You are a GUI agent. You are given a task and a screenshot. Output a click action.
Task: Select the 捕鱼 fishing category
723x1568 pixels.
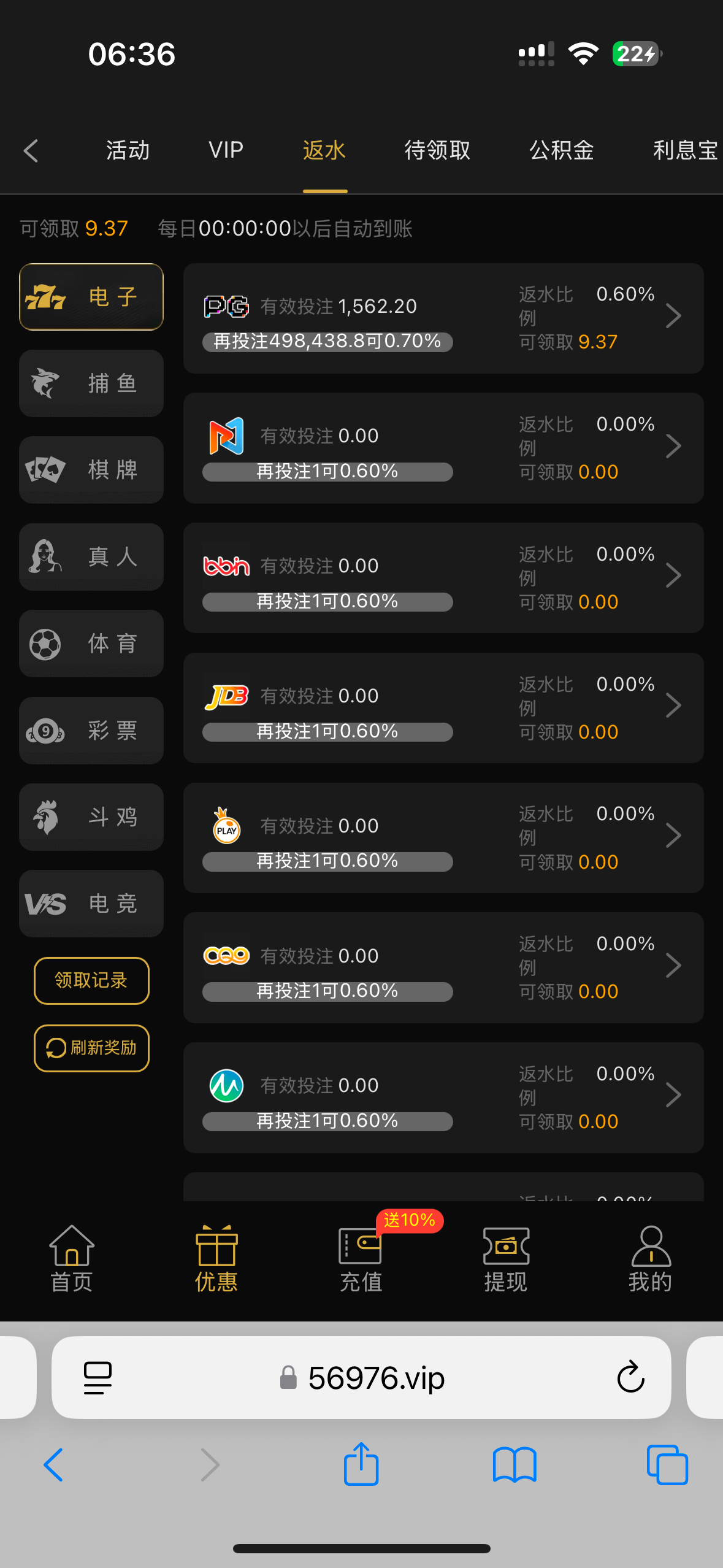pyautogui.click(x=91, y=383)
